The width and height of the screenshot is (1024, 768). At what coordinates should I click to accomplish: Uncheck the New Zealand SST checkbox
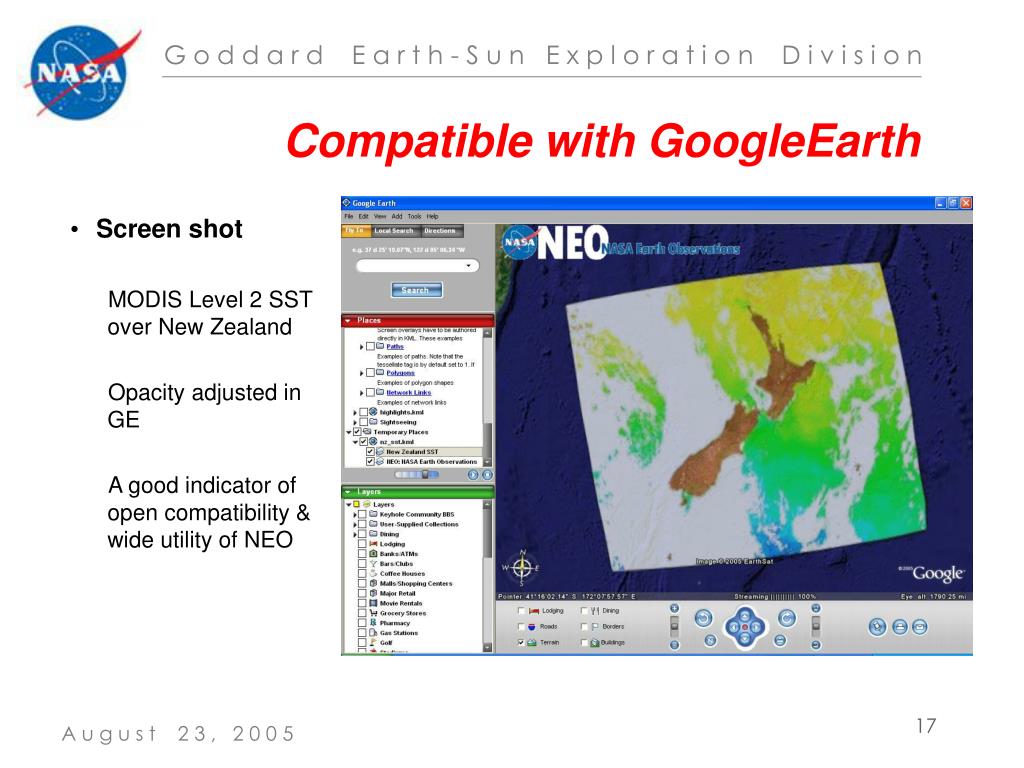(x=370, y=452)
